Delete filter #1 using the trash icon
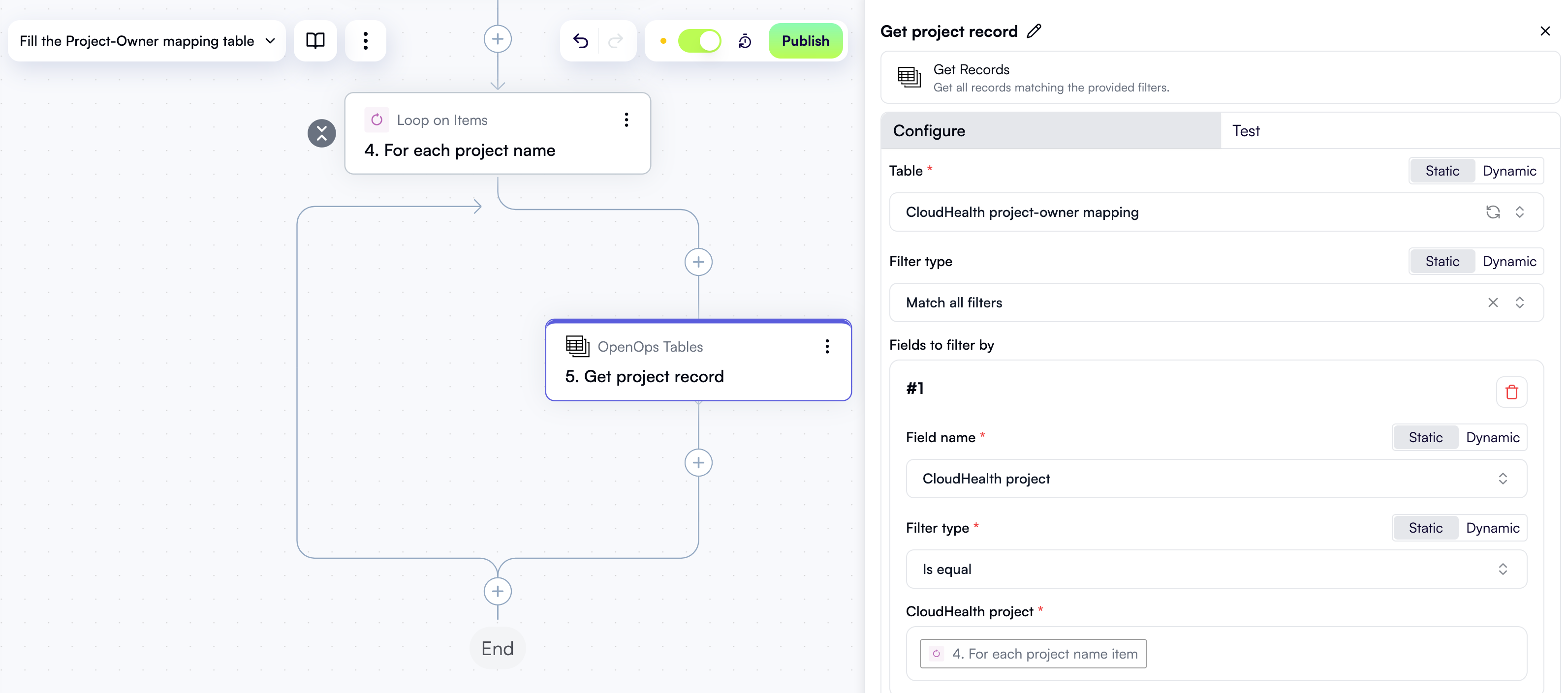 click(1511, 392)
